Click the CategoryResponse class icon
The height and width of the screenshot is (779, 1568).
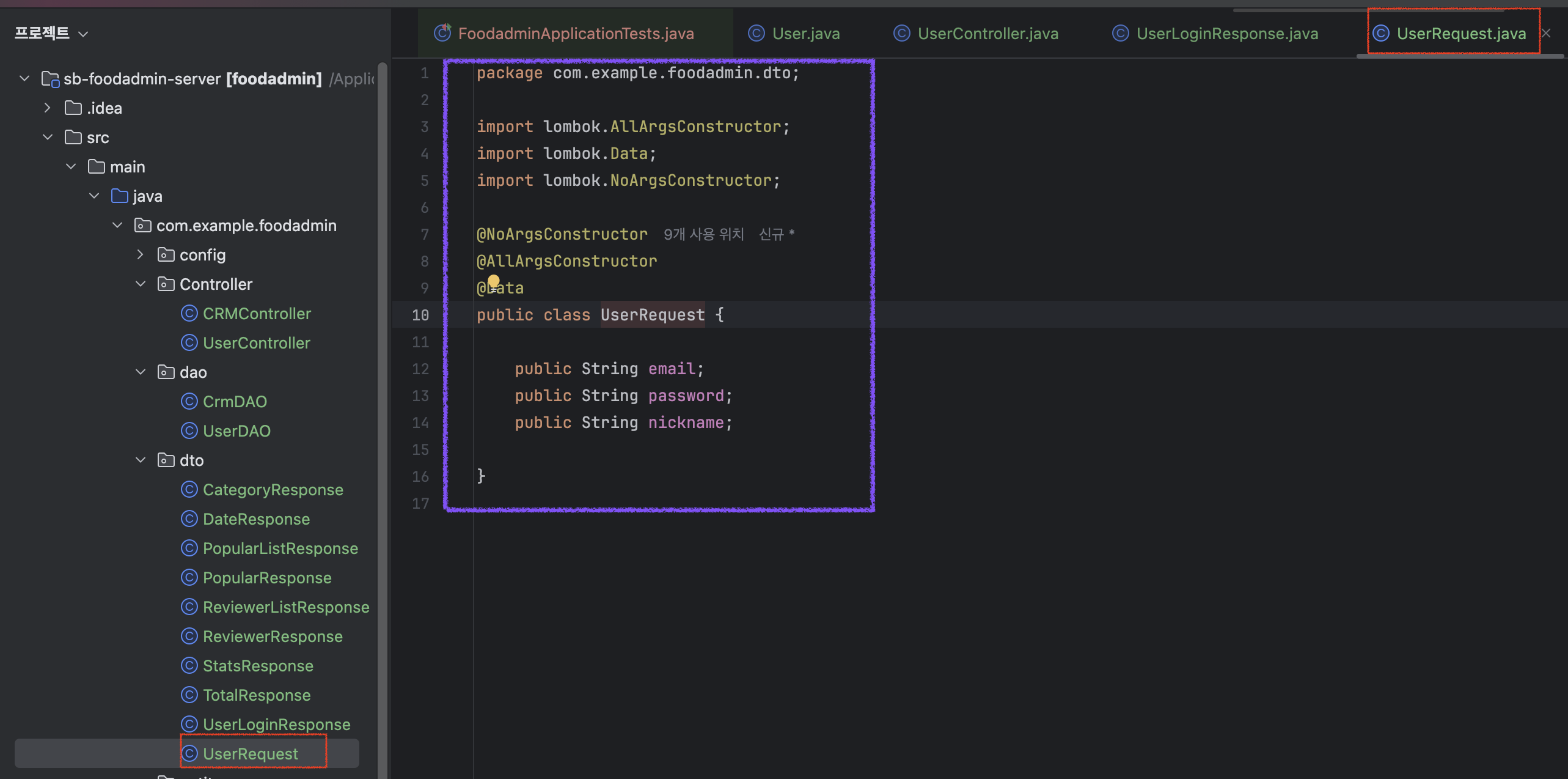coord(189,489)
